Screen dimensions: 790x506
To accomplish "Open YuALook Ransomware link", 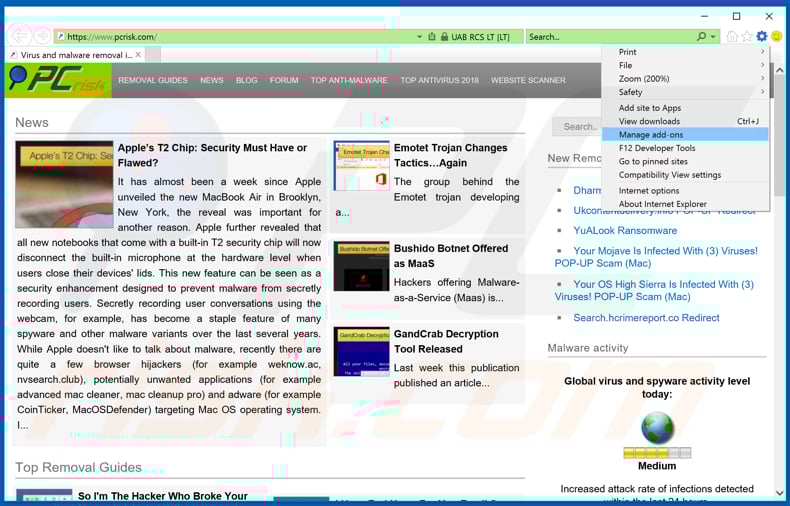I will coord(625,230).
